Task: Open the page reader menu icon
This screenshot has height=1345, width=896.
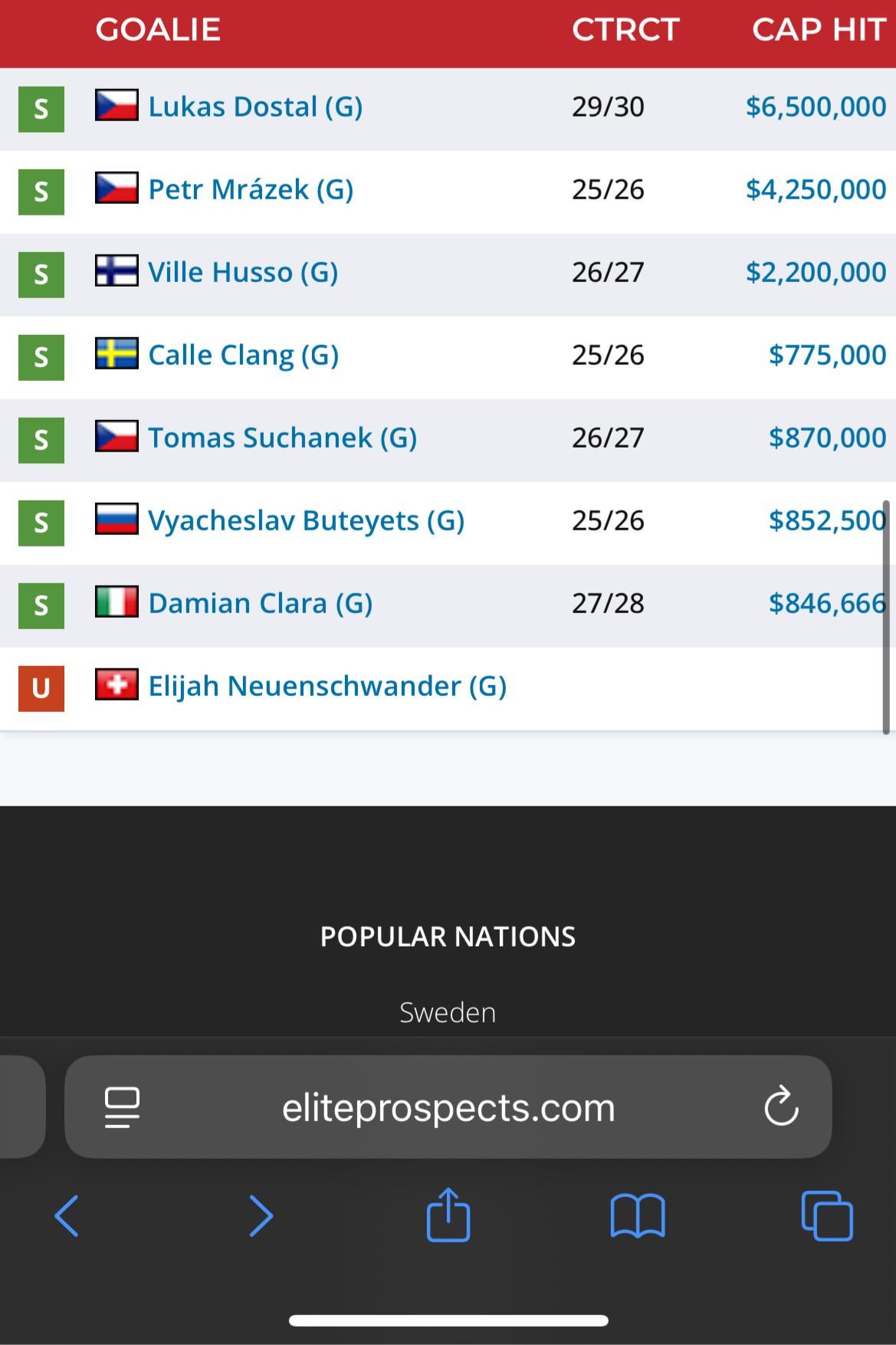Action: tap(122, 1107)
